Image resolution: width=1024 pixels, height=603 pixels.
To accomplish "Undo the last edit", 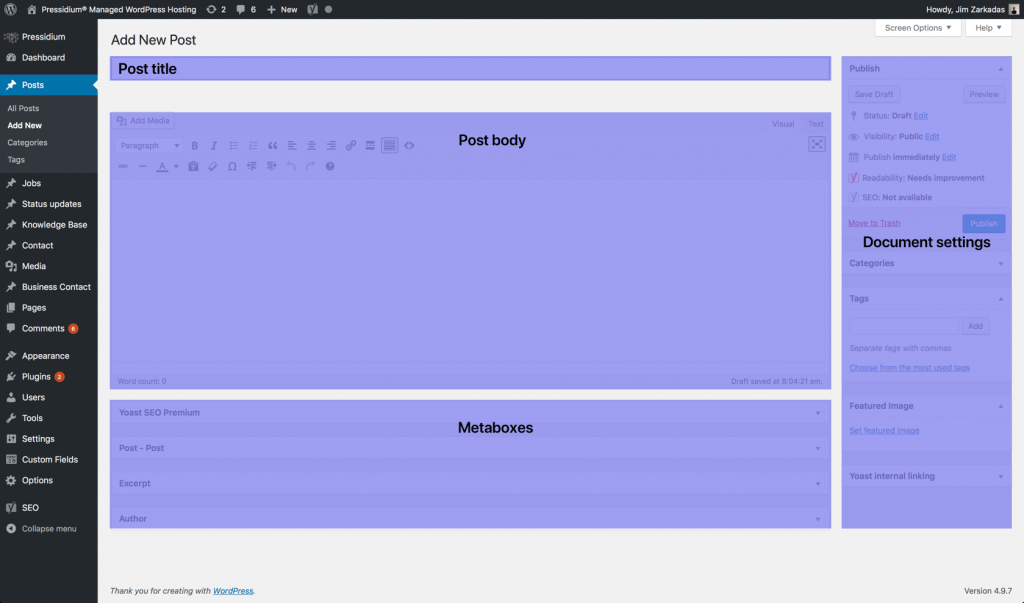I will (291, 167).
